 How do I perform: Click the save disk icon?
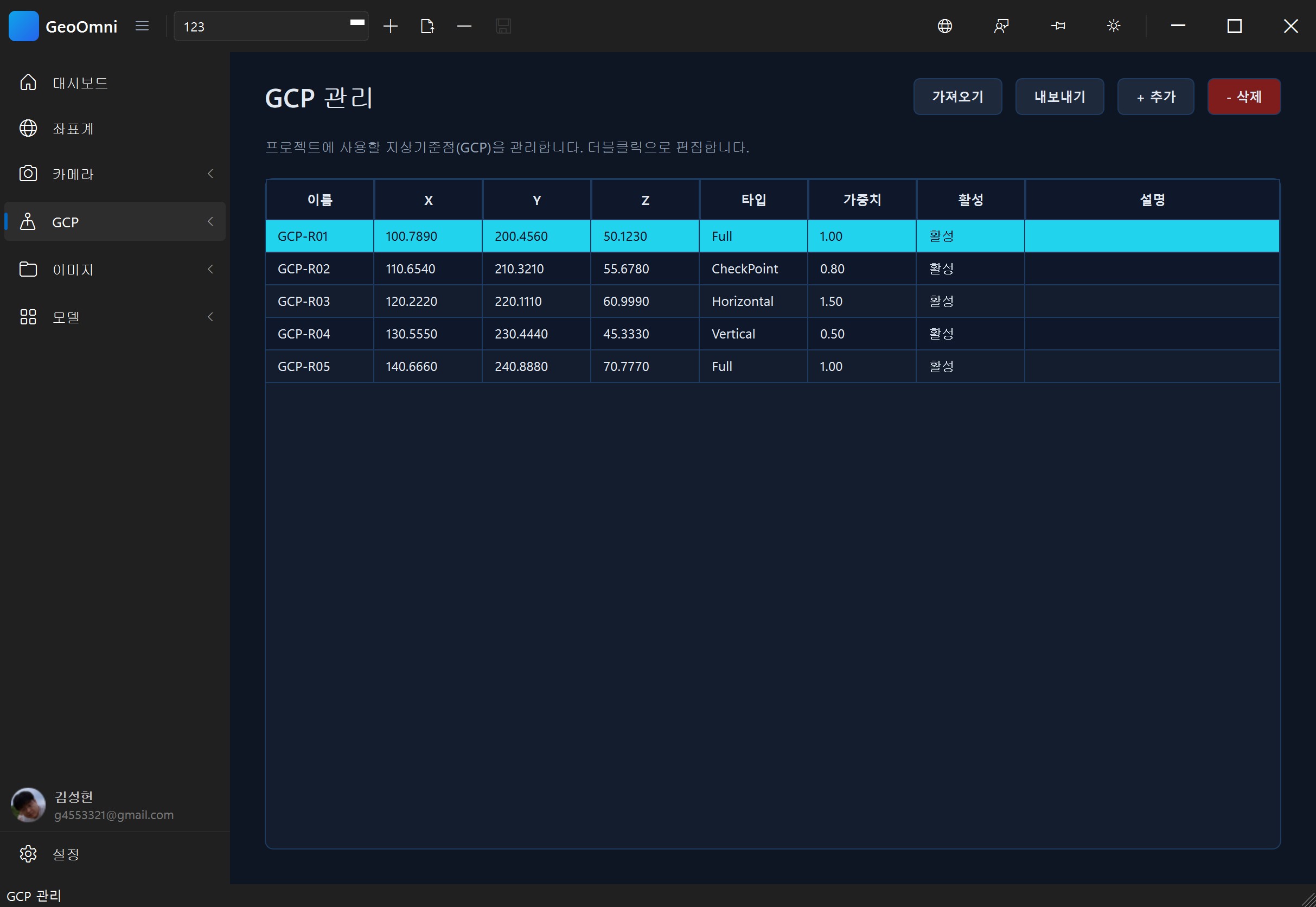point(503,26)
